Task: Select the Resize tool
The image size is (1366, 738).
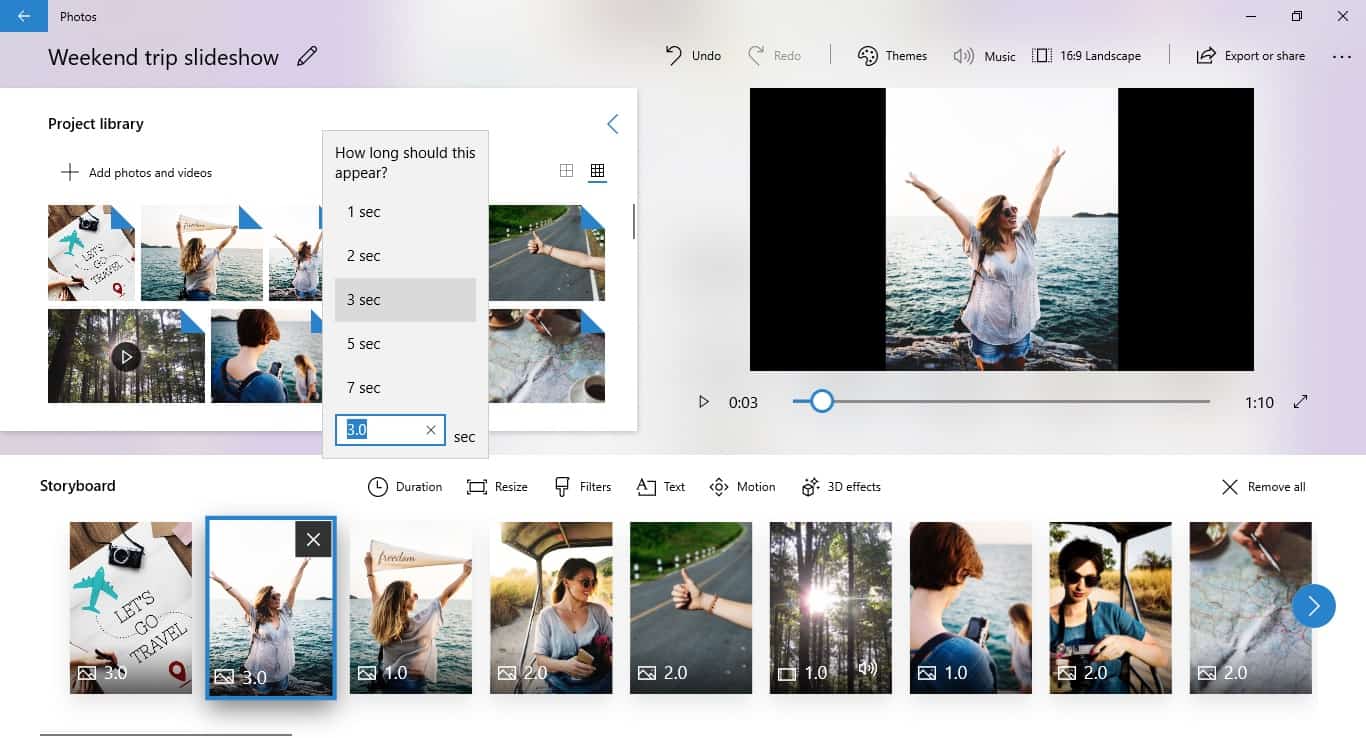Action: click(x=497, y=487)
